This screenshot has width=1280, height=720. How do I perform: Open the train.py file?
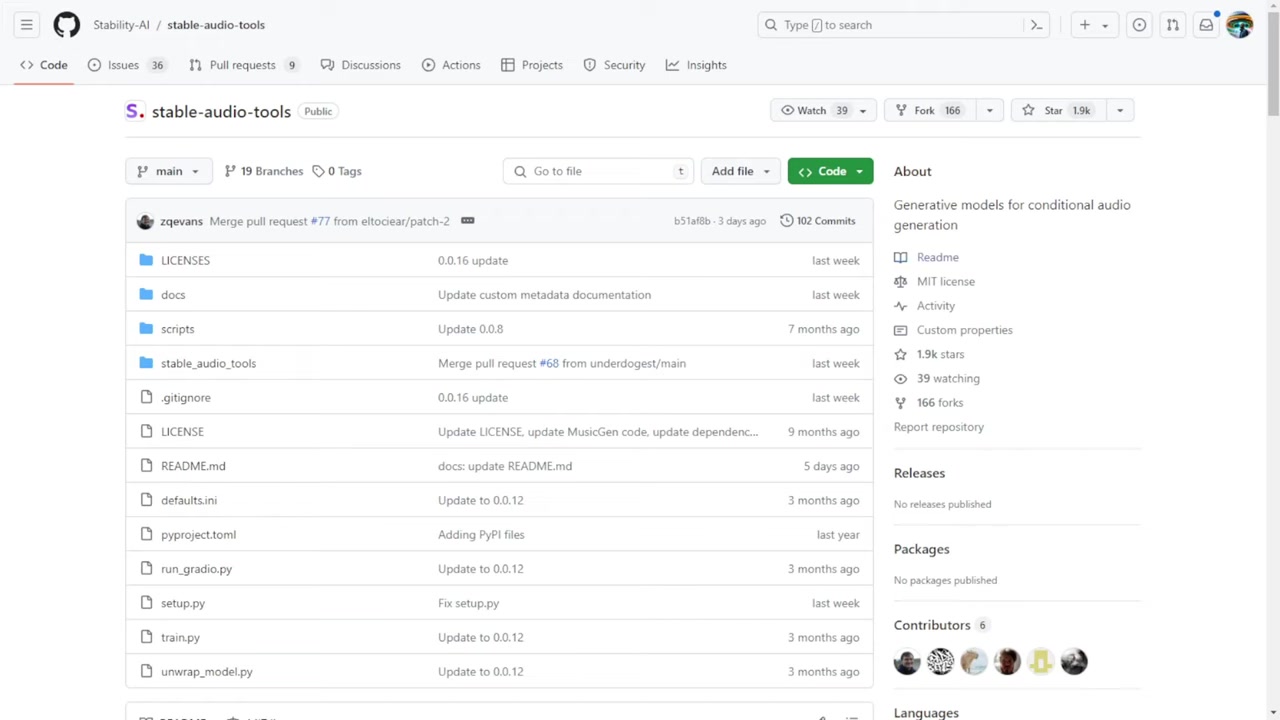(x=180, y=637)
